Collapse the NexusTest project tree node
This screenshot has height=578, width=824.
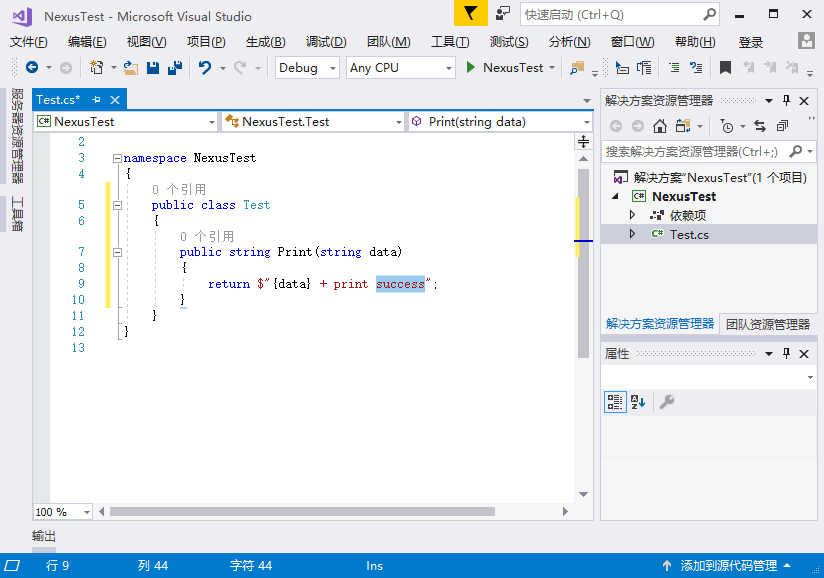615,196
